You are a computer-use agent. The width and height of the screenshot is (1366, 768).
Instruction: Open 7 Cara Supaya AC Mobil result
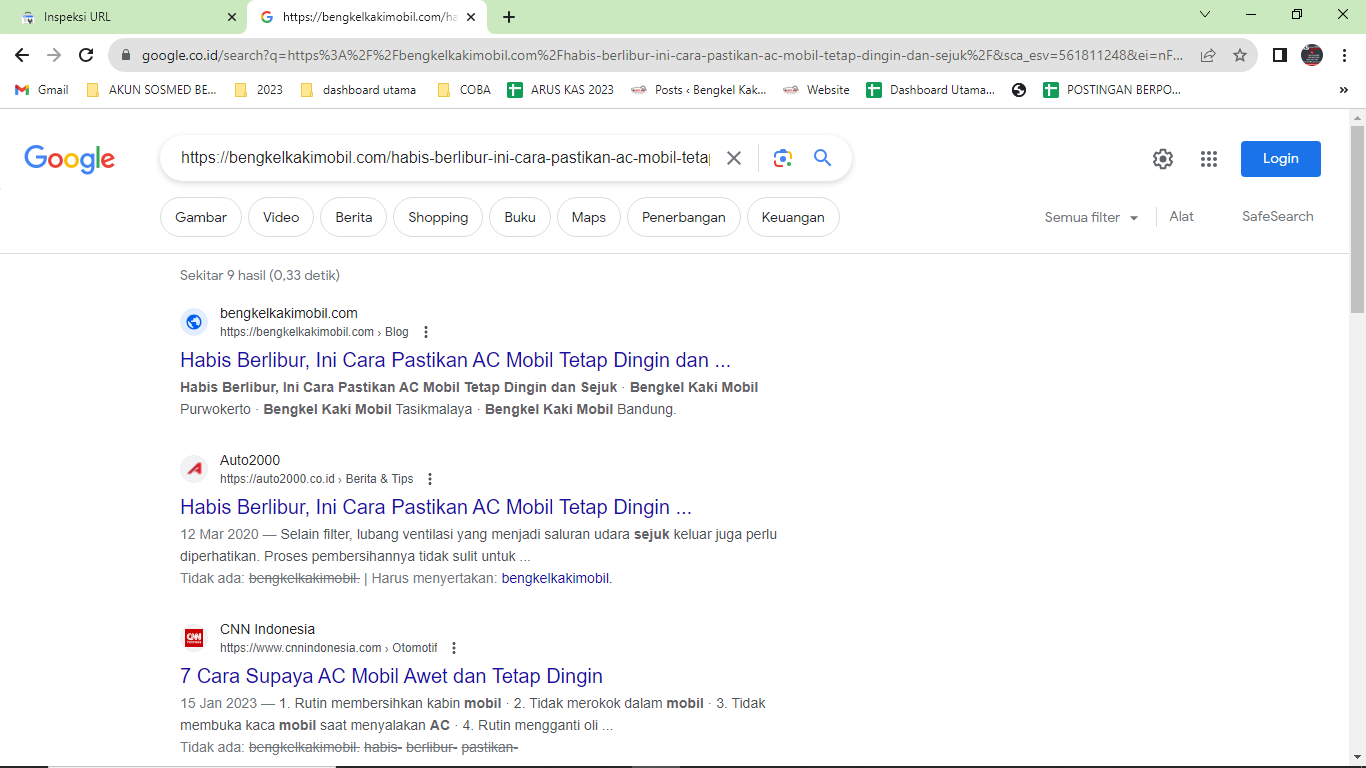coord(391,676)
